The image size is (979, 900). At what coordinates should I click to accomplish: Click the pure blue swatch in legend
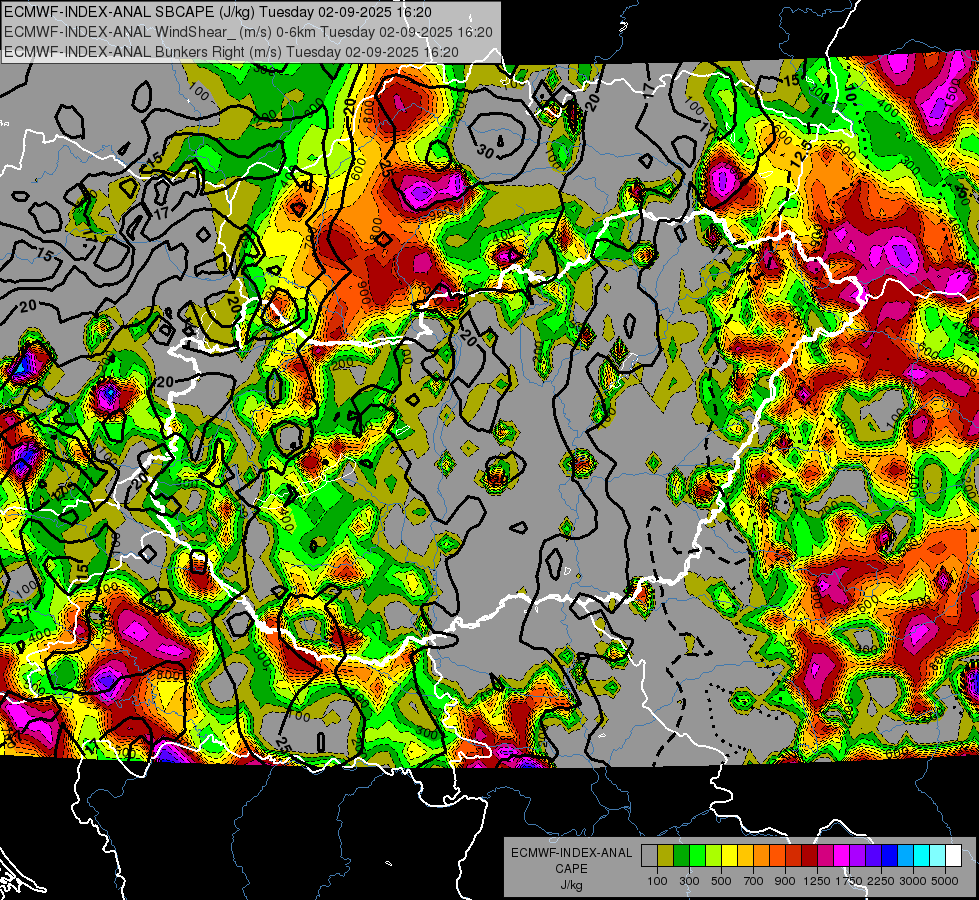point(890,855)
